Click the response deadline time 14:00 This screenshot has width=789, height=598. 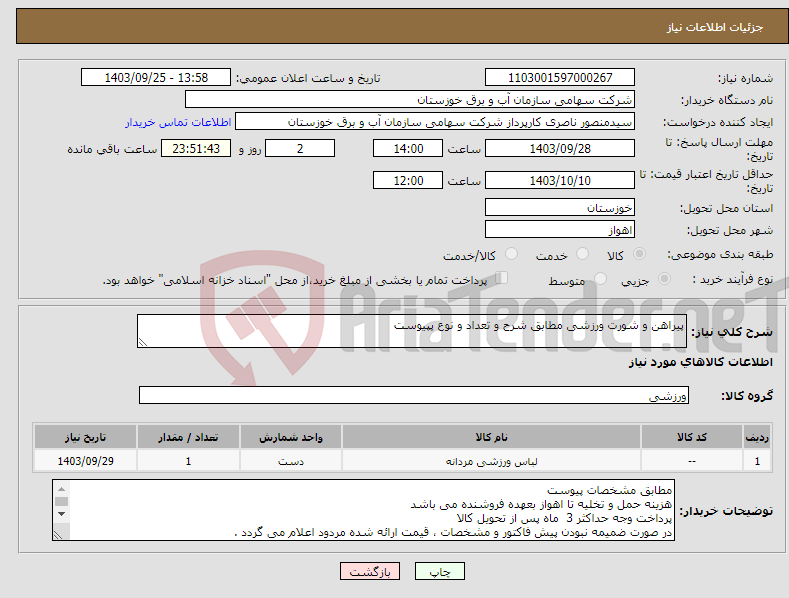coord(408,148)
